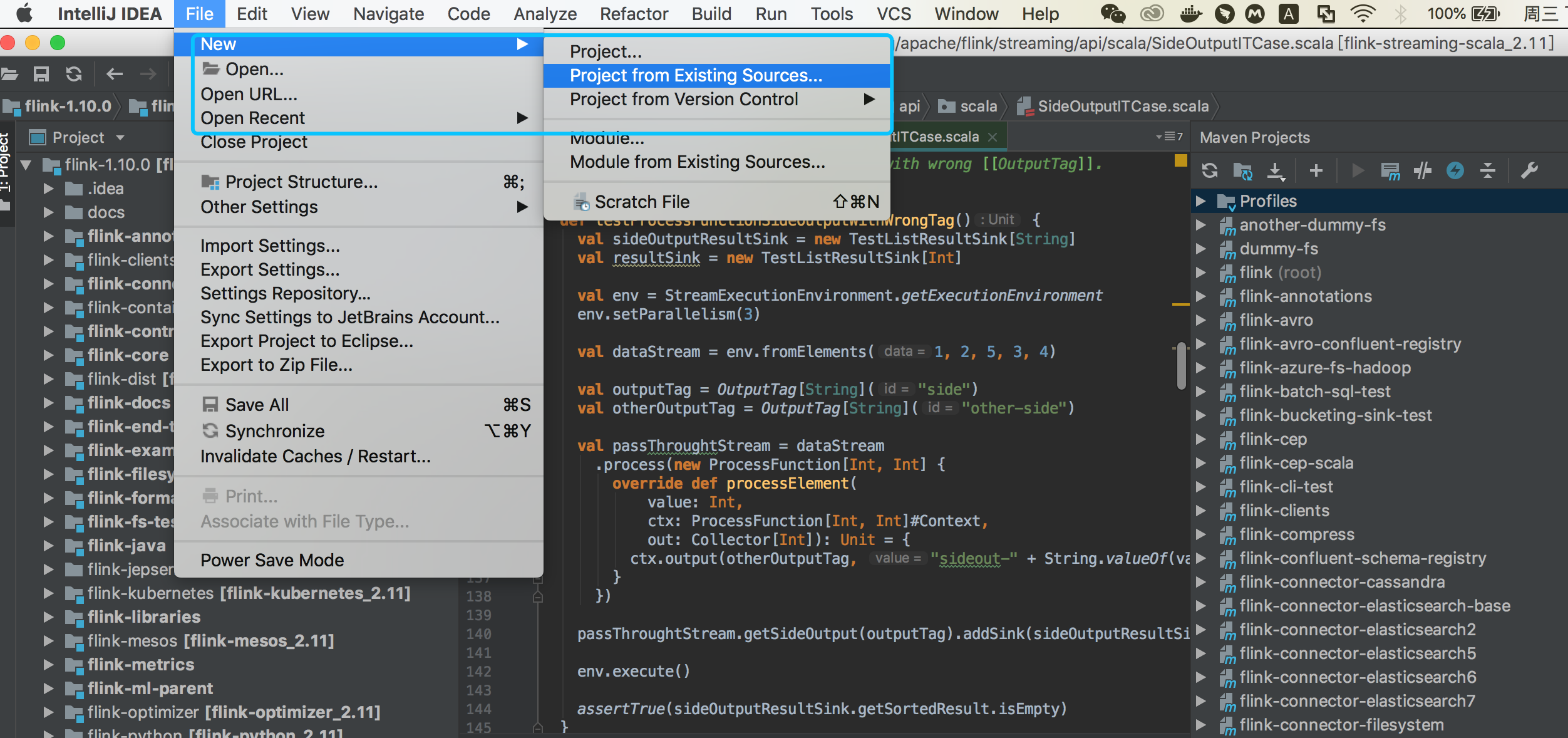Add Maven project with plus icon
This screenshot has width=1568, height=738.
(1316, 170)
